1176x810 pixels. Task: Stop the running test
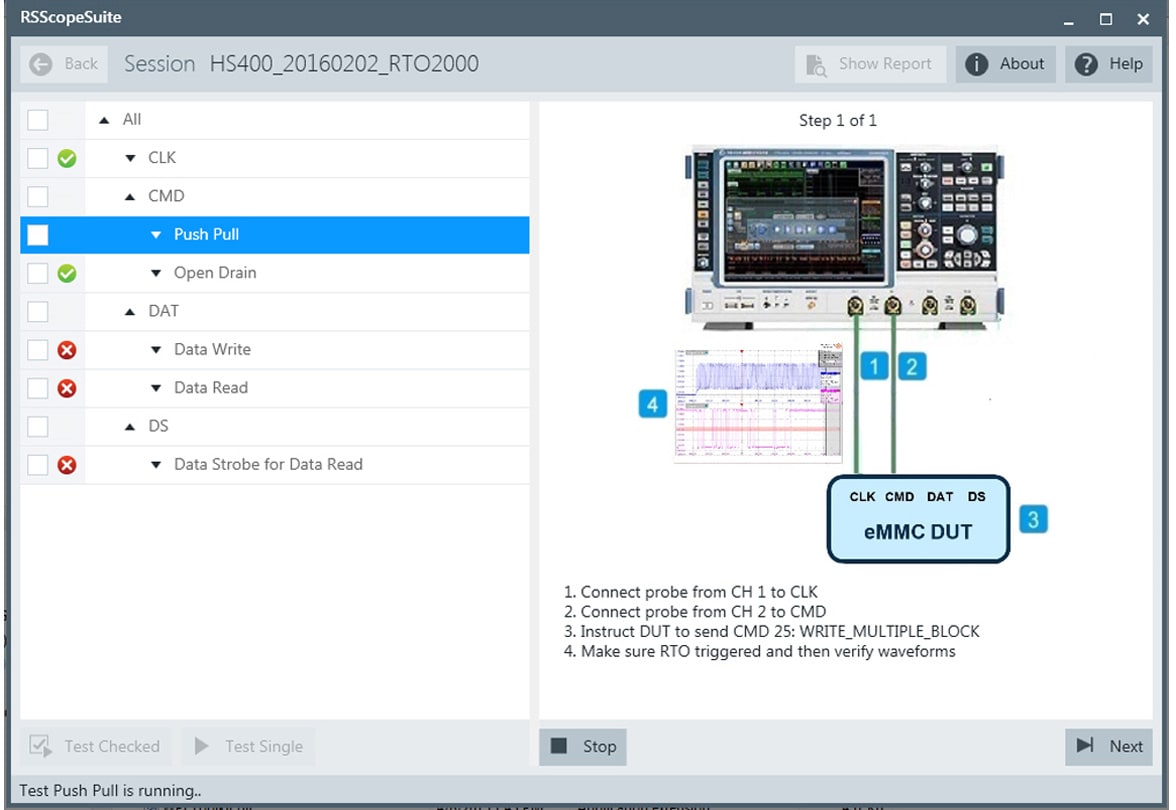pos(583,746)
